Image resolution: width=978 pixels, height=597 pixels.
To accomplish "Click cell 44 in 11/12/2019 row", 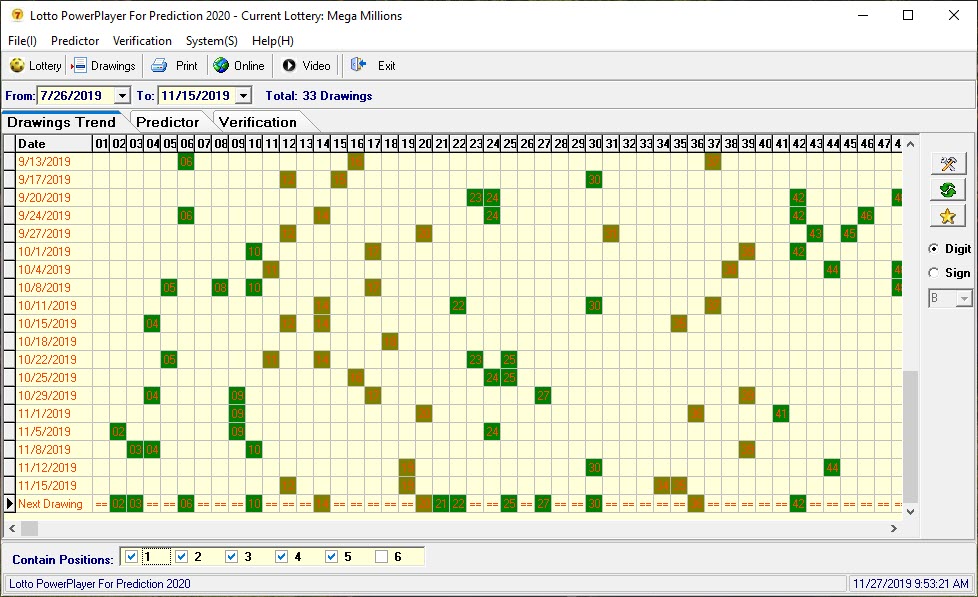I will click(831, 467).
